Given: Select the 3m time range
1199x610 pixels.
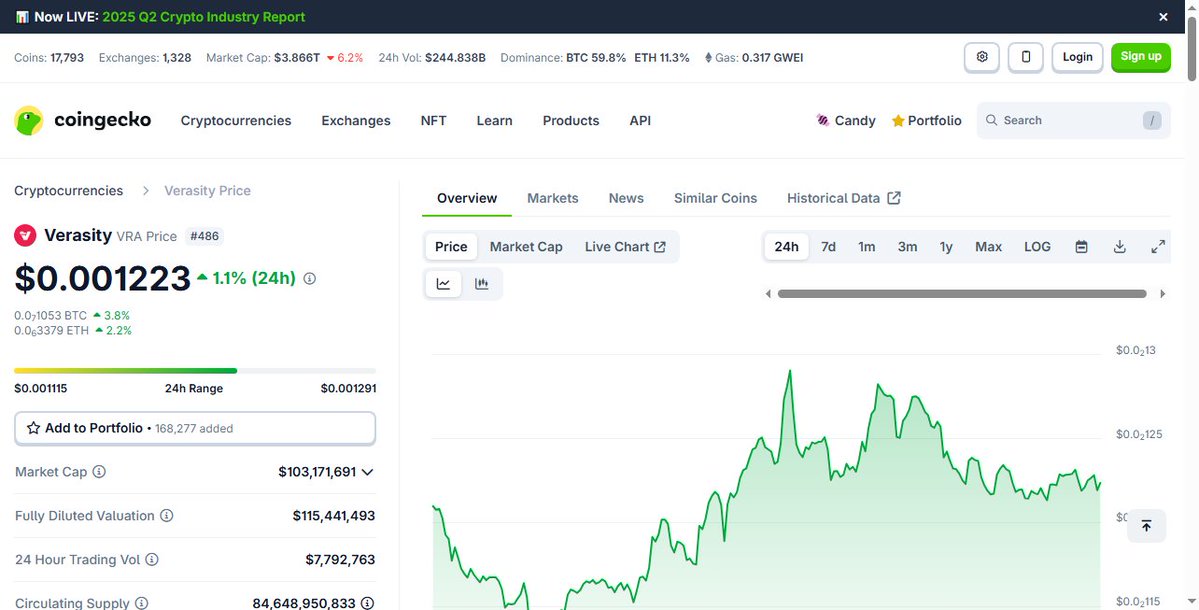Looking at the screenshot, I should tap(908, 246).
